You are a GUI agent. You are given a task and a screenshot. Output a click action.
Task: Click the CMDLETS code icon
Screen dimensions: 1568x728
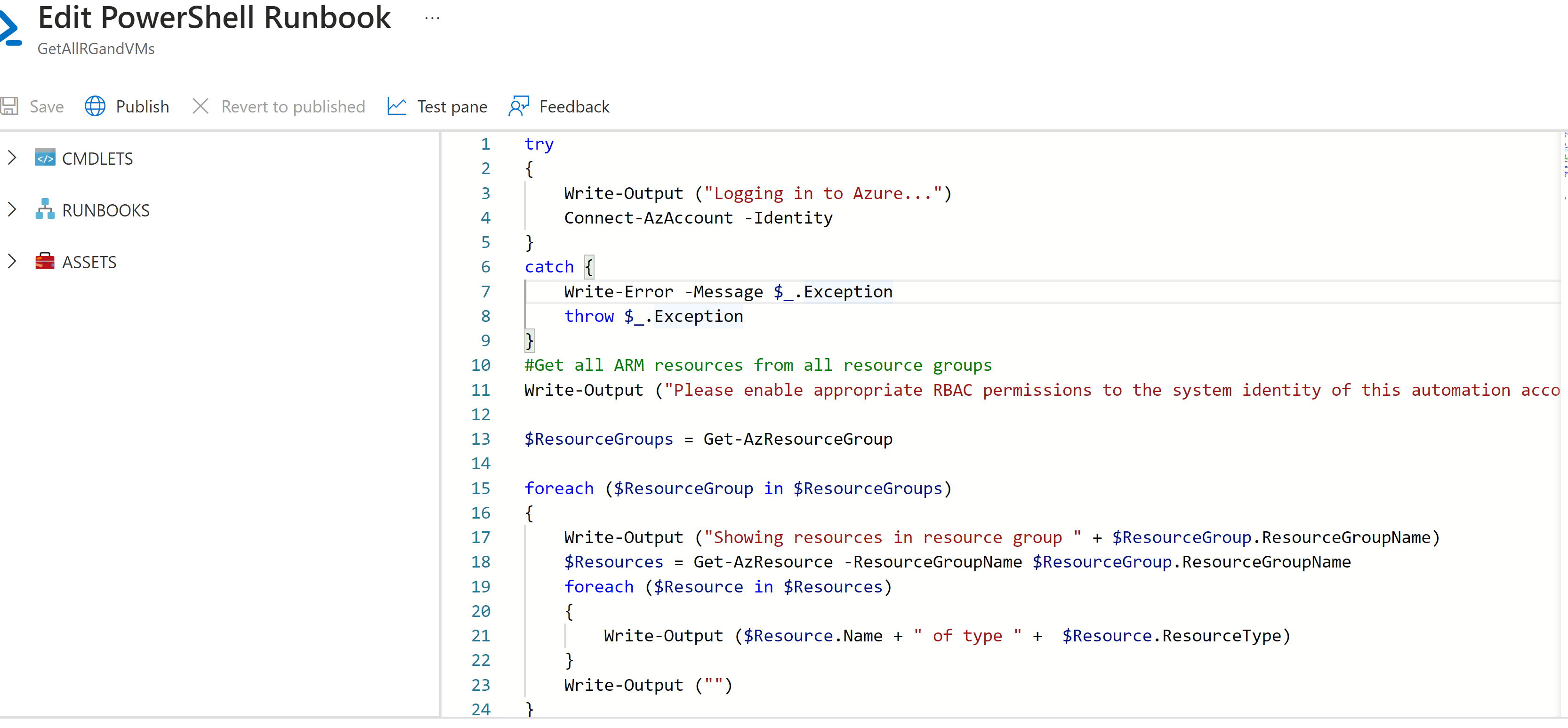click(x=45, y=158)
